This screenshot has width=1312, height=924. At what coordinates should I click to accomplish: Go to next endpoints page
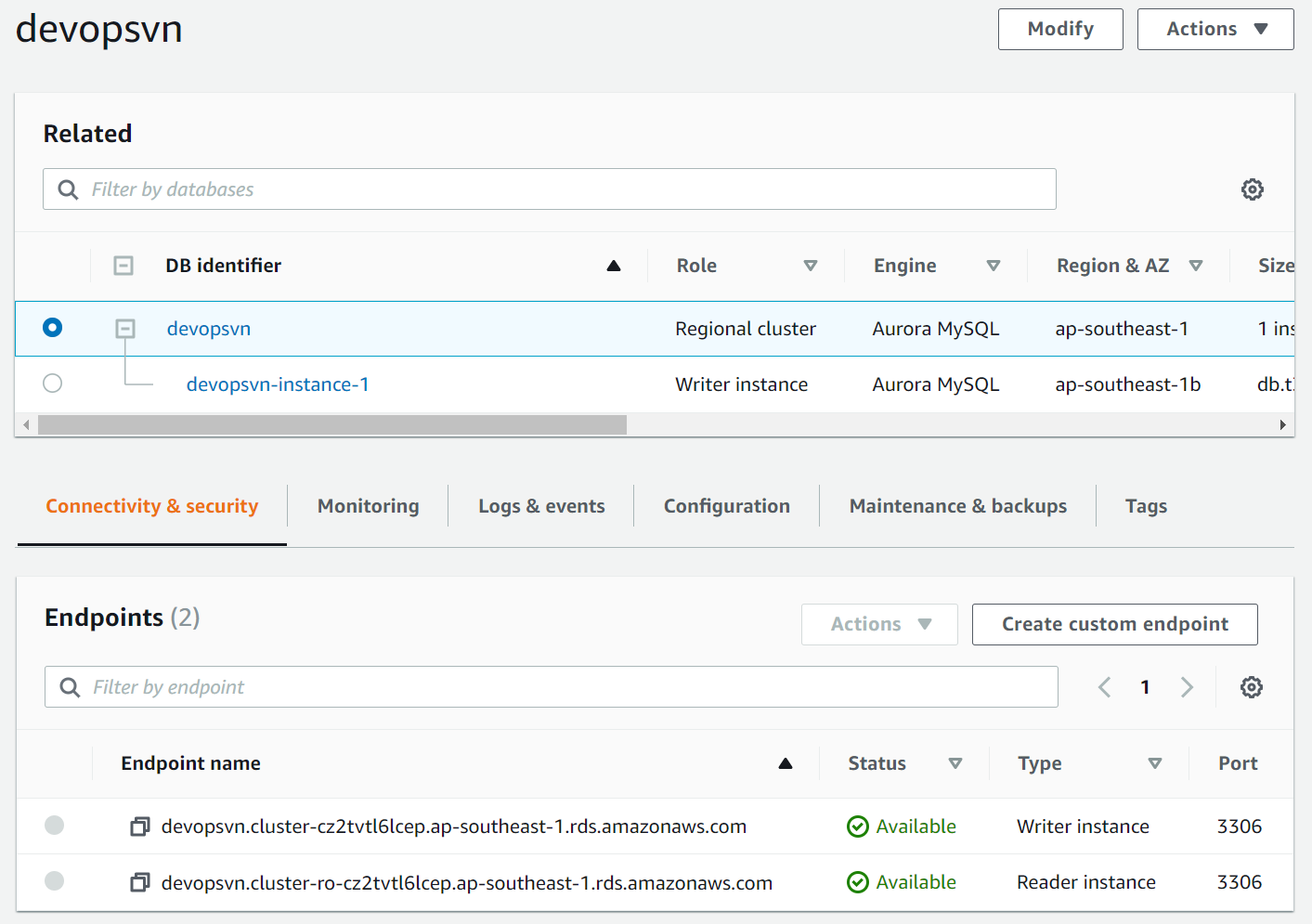(x=1187, y=687)
